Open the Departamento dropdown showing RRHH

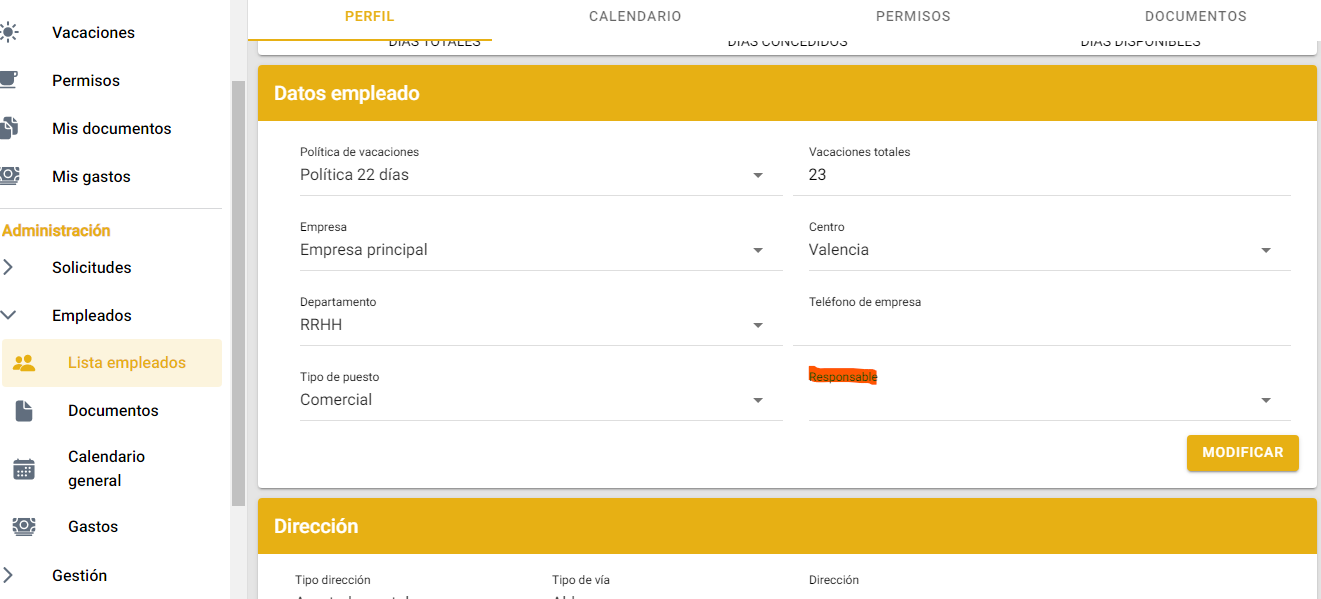coord(758,325)
